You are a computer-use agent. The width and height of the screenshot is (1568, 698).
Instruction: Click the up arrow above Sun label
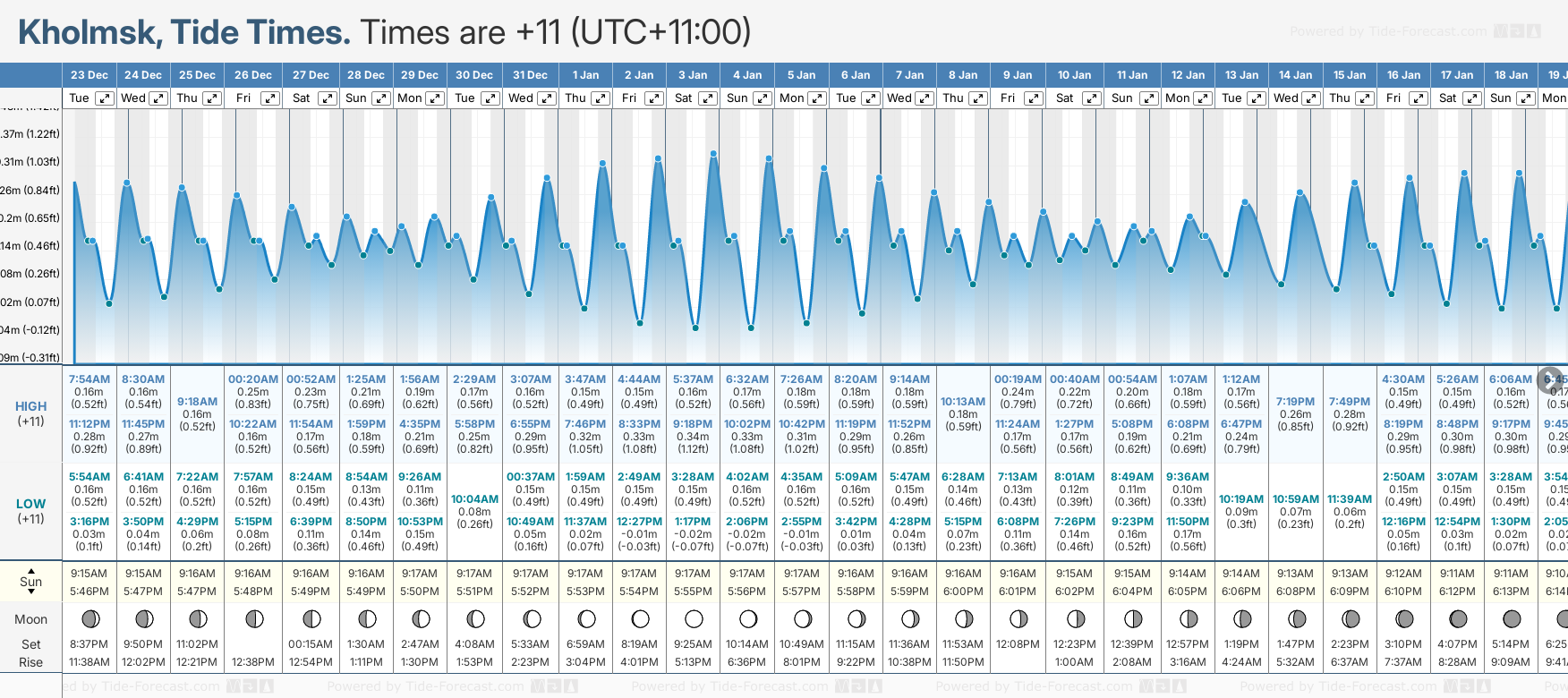[31, 570]
